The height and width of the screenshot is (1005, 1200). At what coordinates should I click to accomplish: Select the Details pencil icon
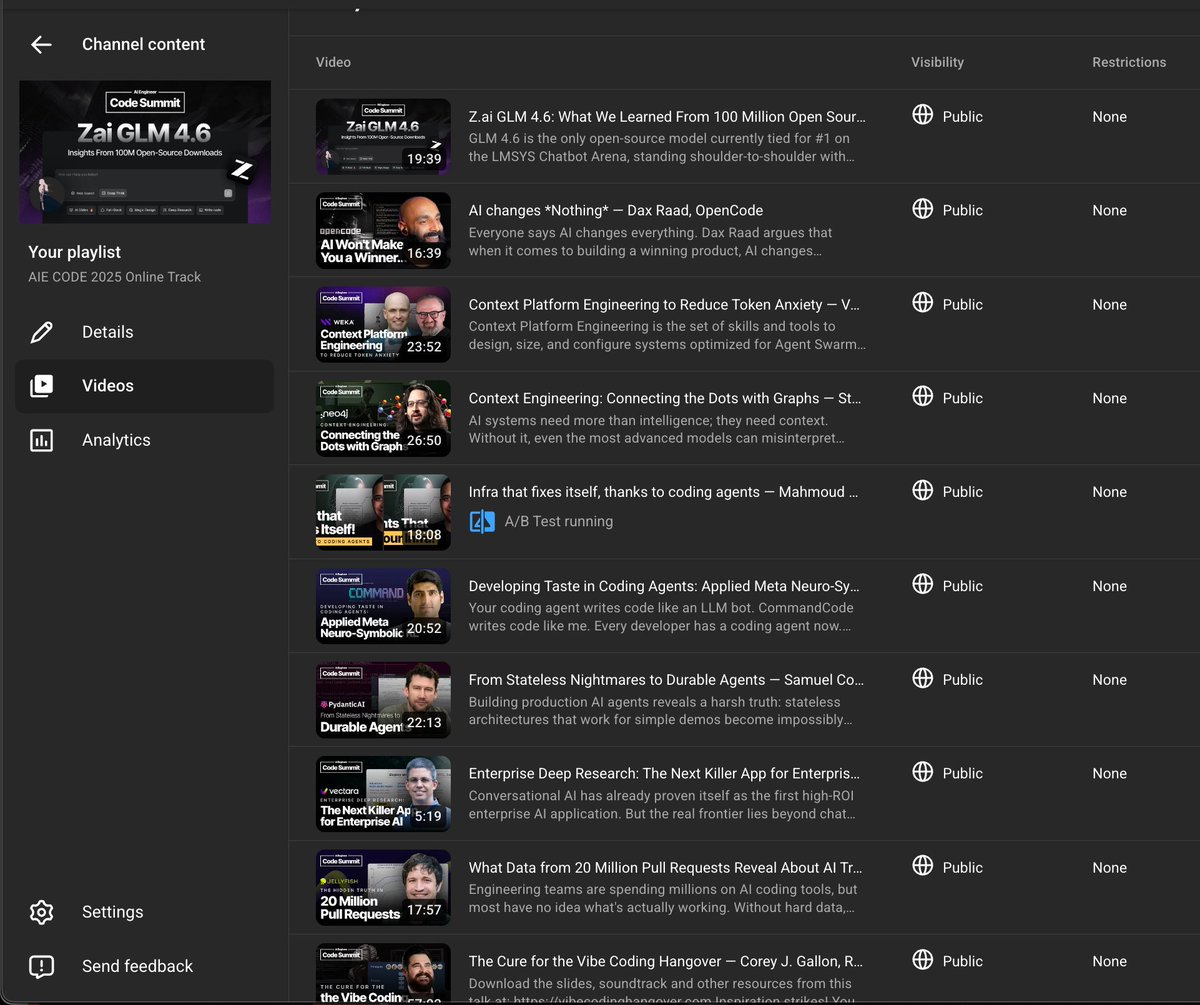pos(41,331)
